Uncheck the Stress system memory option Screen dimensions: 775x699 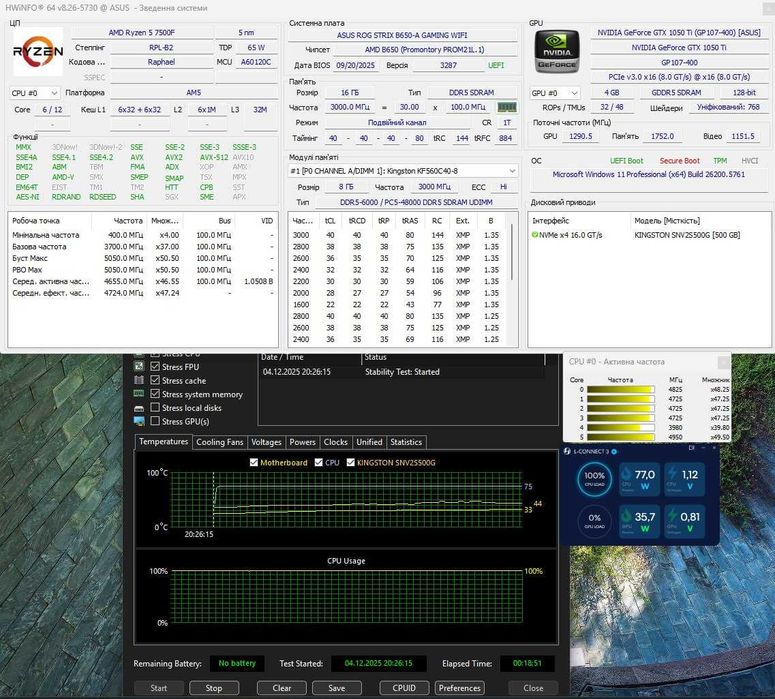pyautogui.click(x=155, y=394)
